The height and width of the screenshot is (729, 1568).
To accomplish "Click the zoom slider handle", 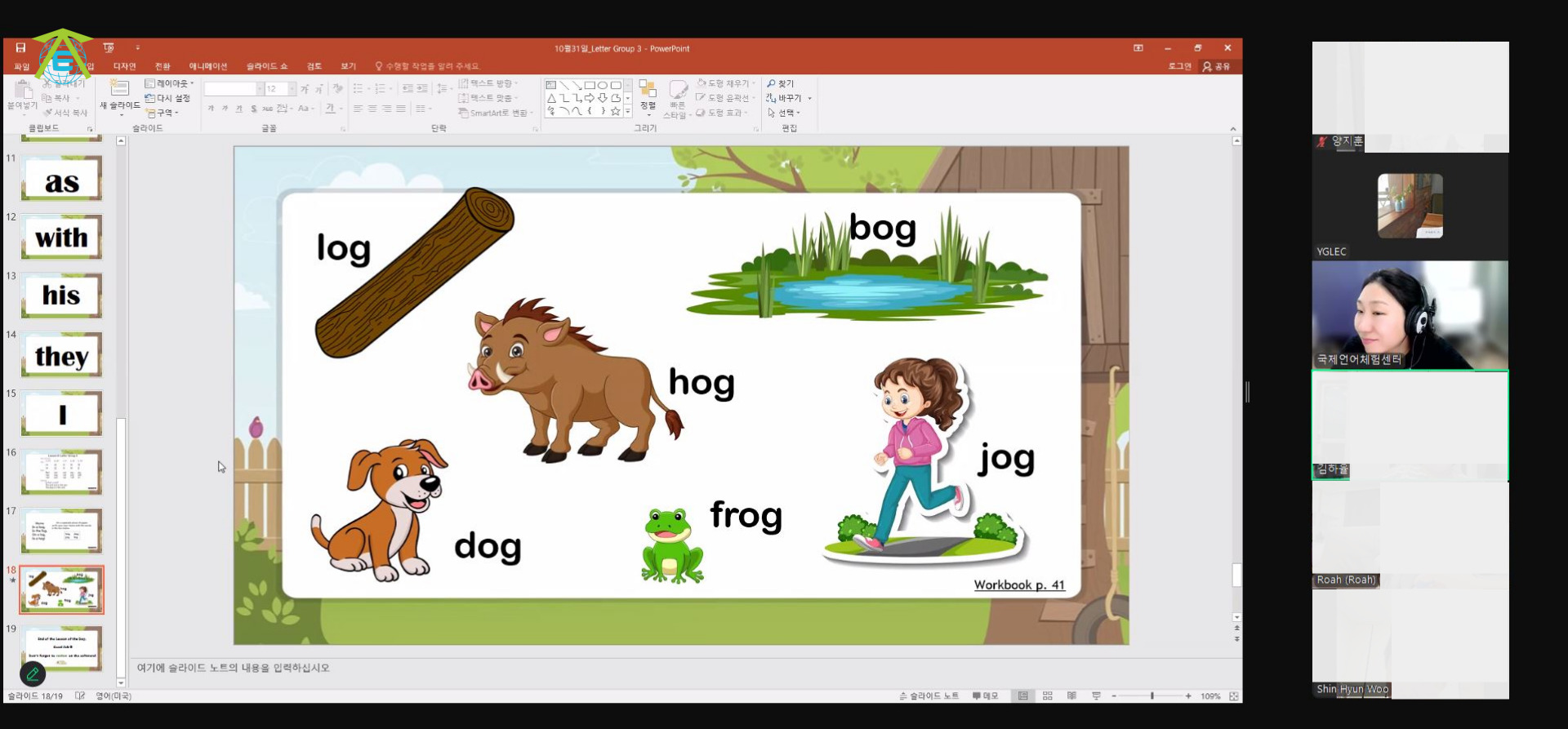I will click(1151, 696).
